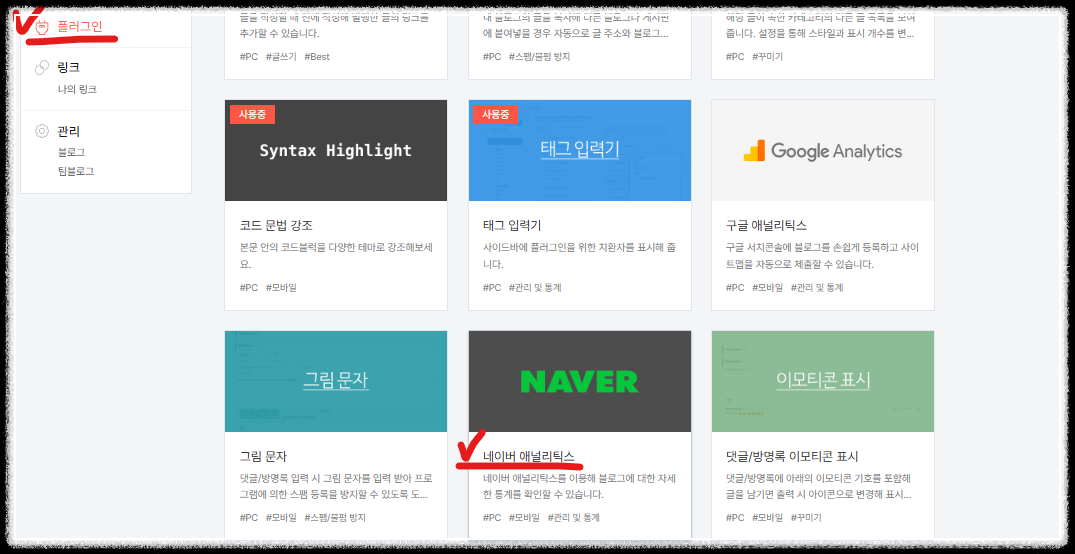Click #모바일 tag on 코드 문법 강조 card

pos(281,288)
